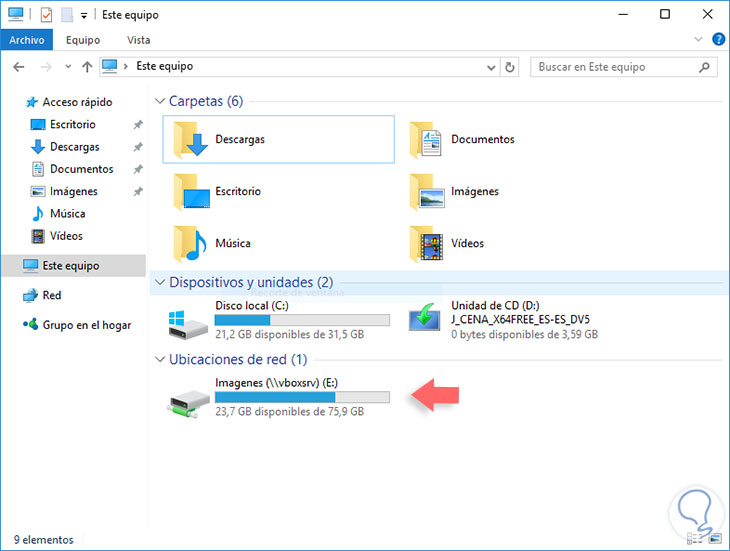Click the search magnifier icon
730x551 pixels.
pos(704,67)
